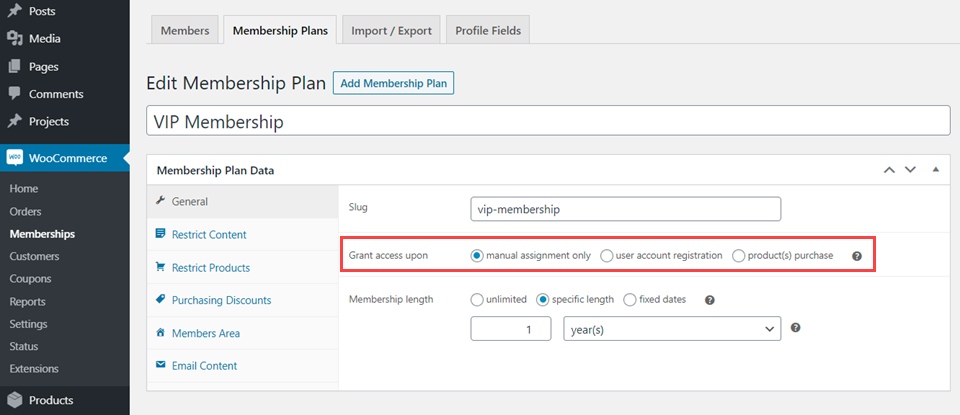The image size is (960, 415).
Task: Open Projects in admin sidebar
Action: [64, 121]
